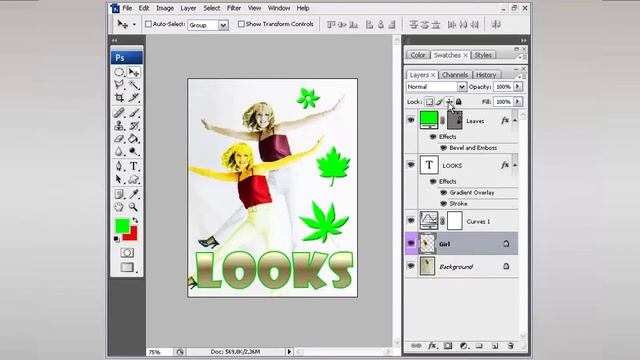Screen dimensions: 640x360
Task: Toggle lock image pixels
Action: (x=439, y=102)
